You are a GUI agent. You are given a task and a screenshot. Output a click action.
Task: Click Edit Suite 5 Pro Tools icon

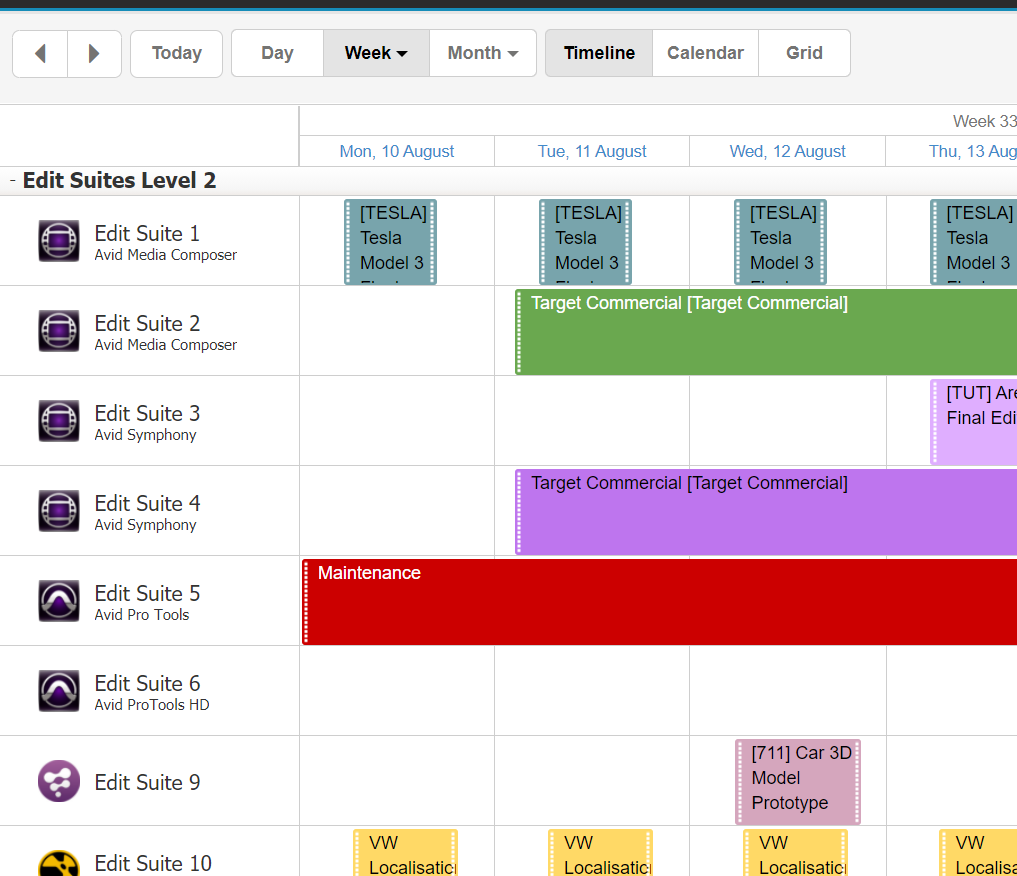[x=59, y=601]
